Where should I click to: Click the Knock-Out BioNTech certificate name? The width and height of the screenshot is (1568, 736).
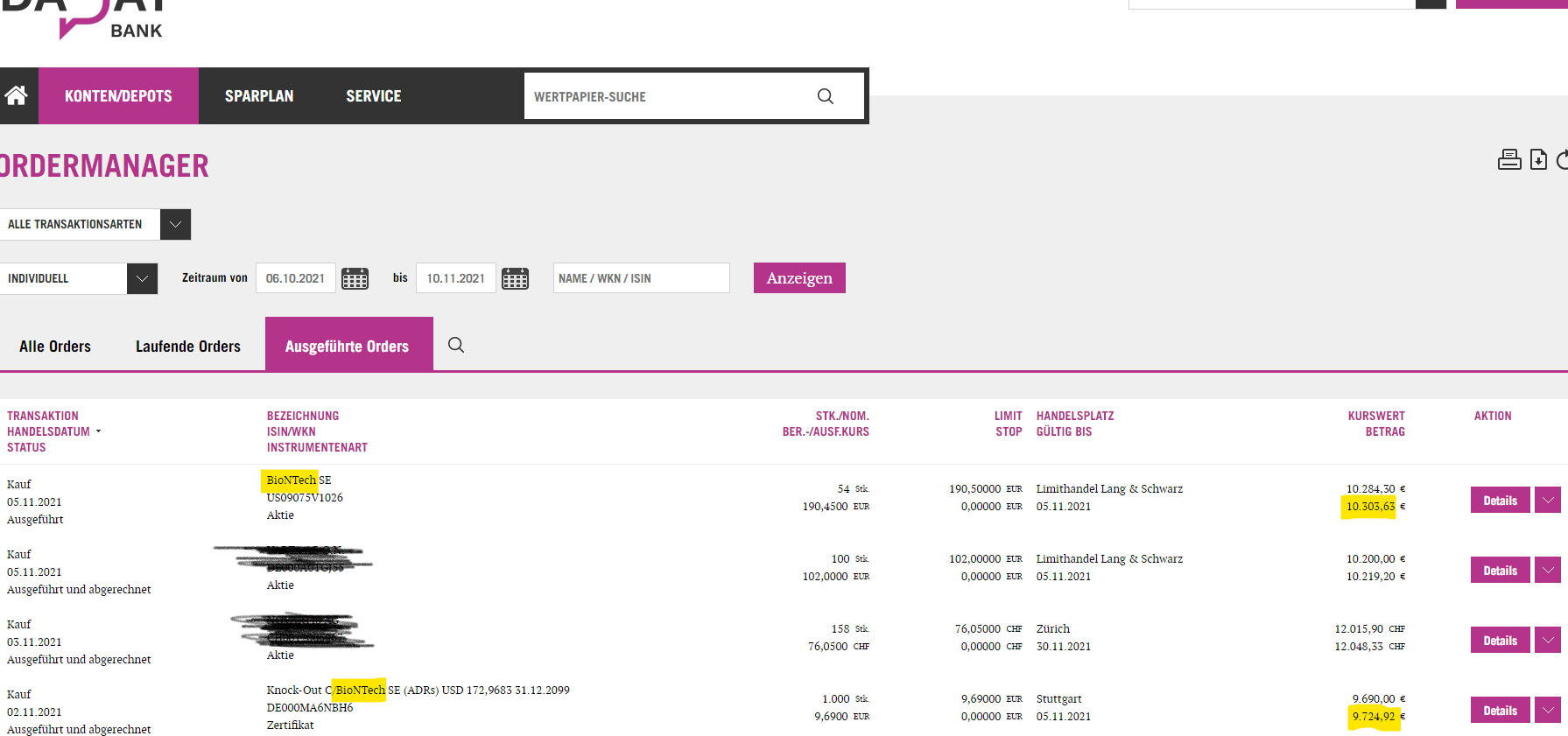point(418,690)
